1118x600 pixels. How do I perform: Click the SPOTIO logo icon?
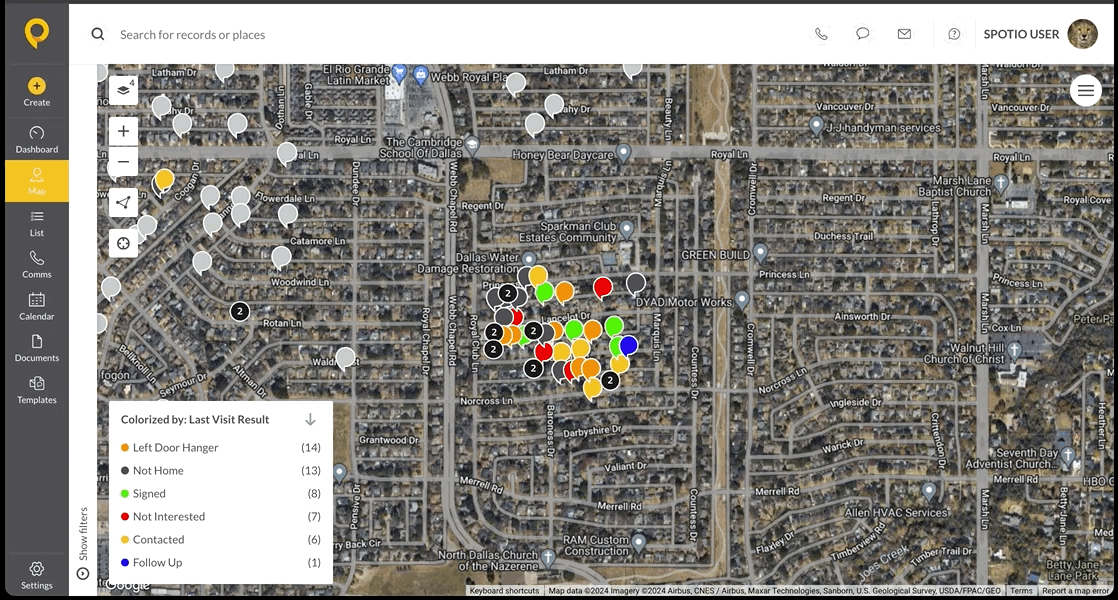pyautogui.click(x=36, y=33)
